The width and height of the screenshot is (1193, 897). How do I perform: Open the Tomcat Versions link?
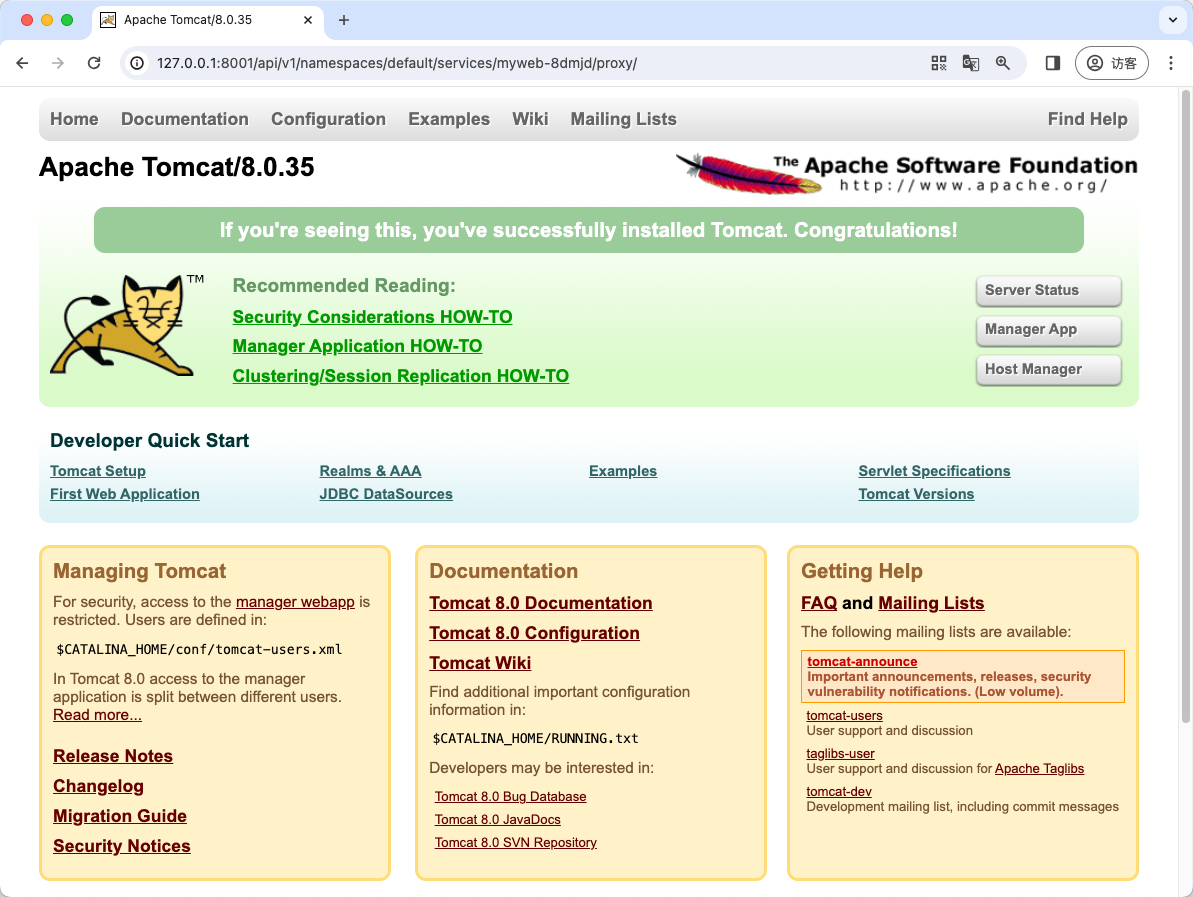916,494
